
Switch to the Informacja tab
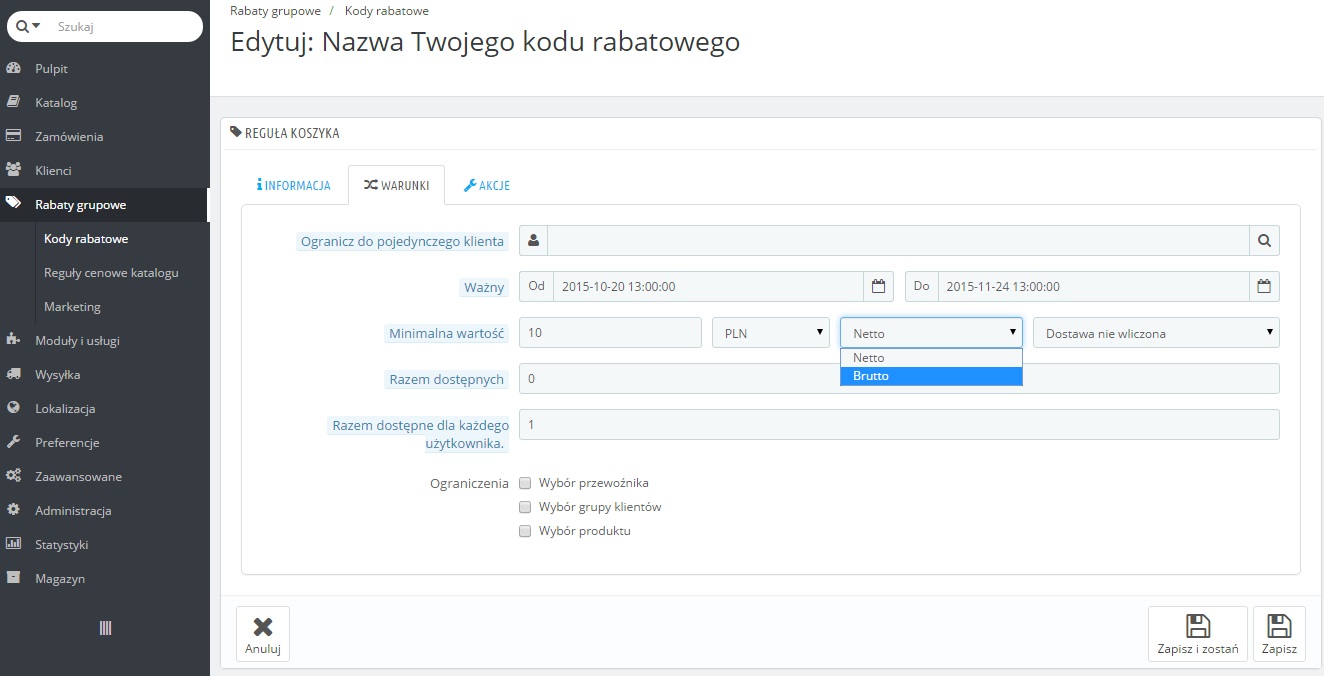[x=294, y=186]
